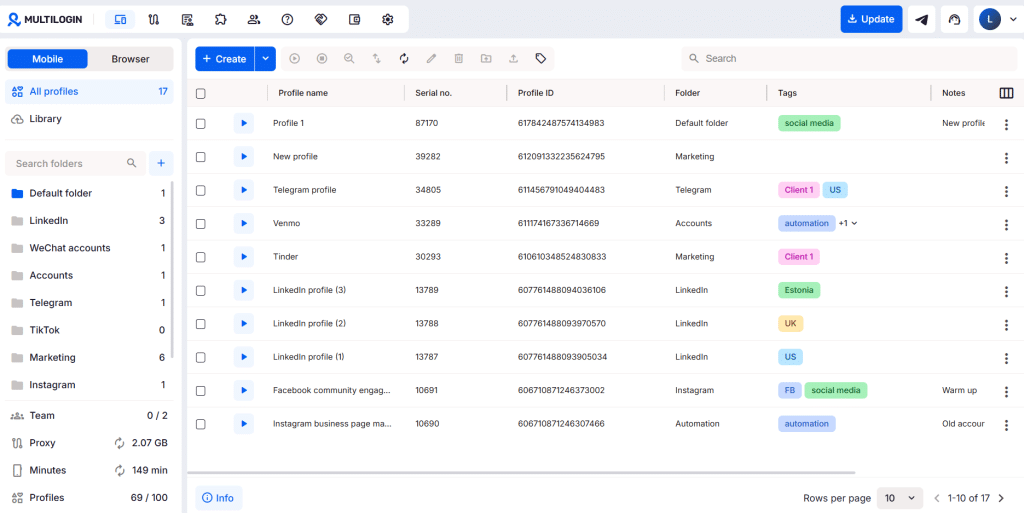The height and width of the screenshot is (513, 1024).
Task: Click the tag toolbar icon
Action: point(541,59)
